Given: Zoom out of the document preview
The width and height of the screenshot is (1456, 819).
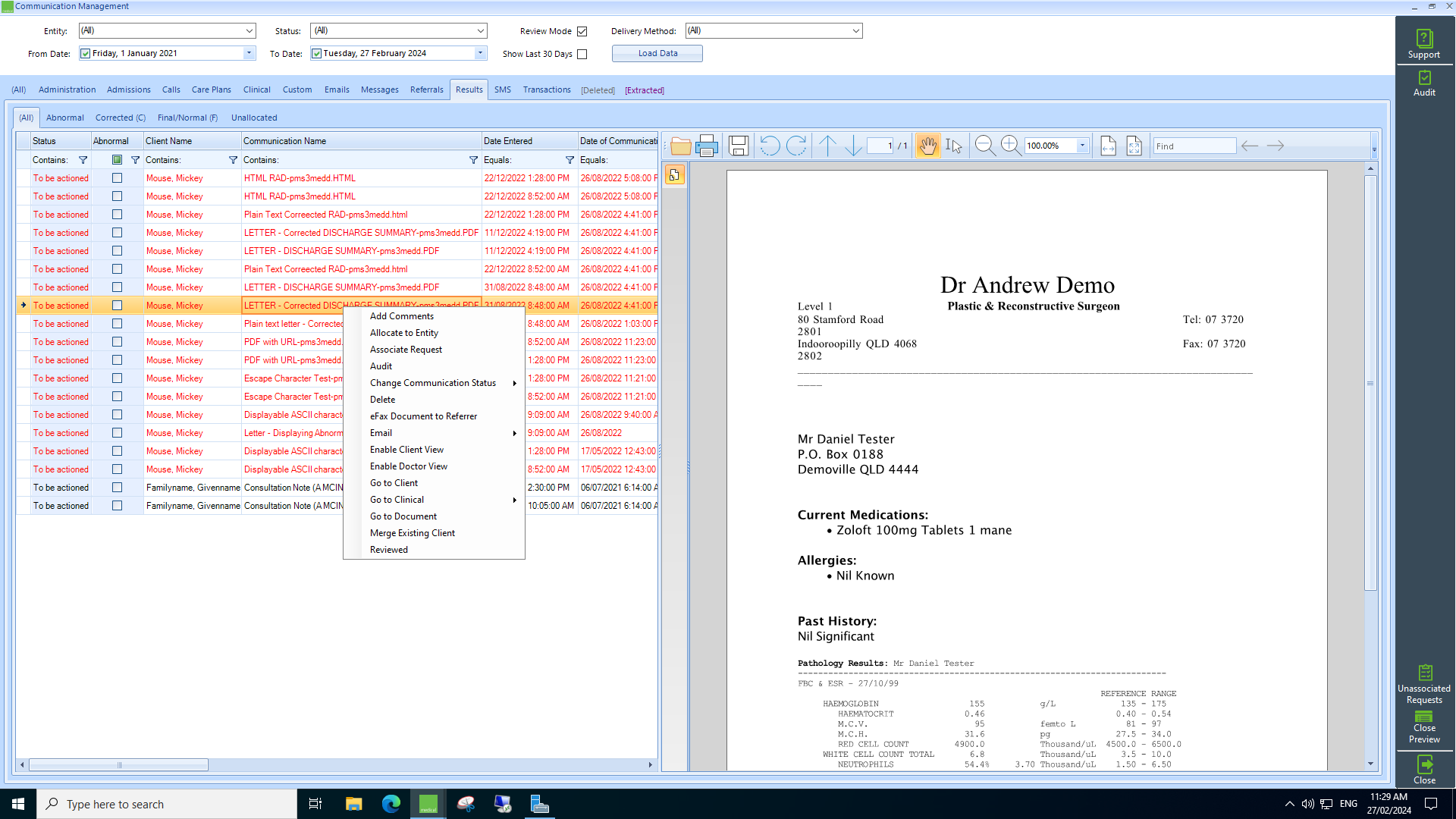Looking at the screenshot, I should 985,146.
